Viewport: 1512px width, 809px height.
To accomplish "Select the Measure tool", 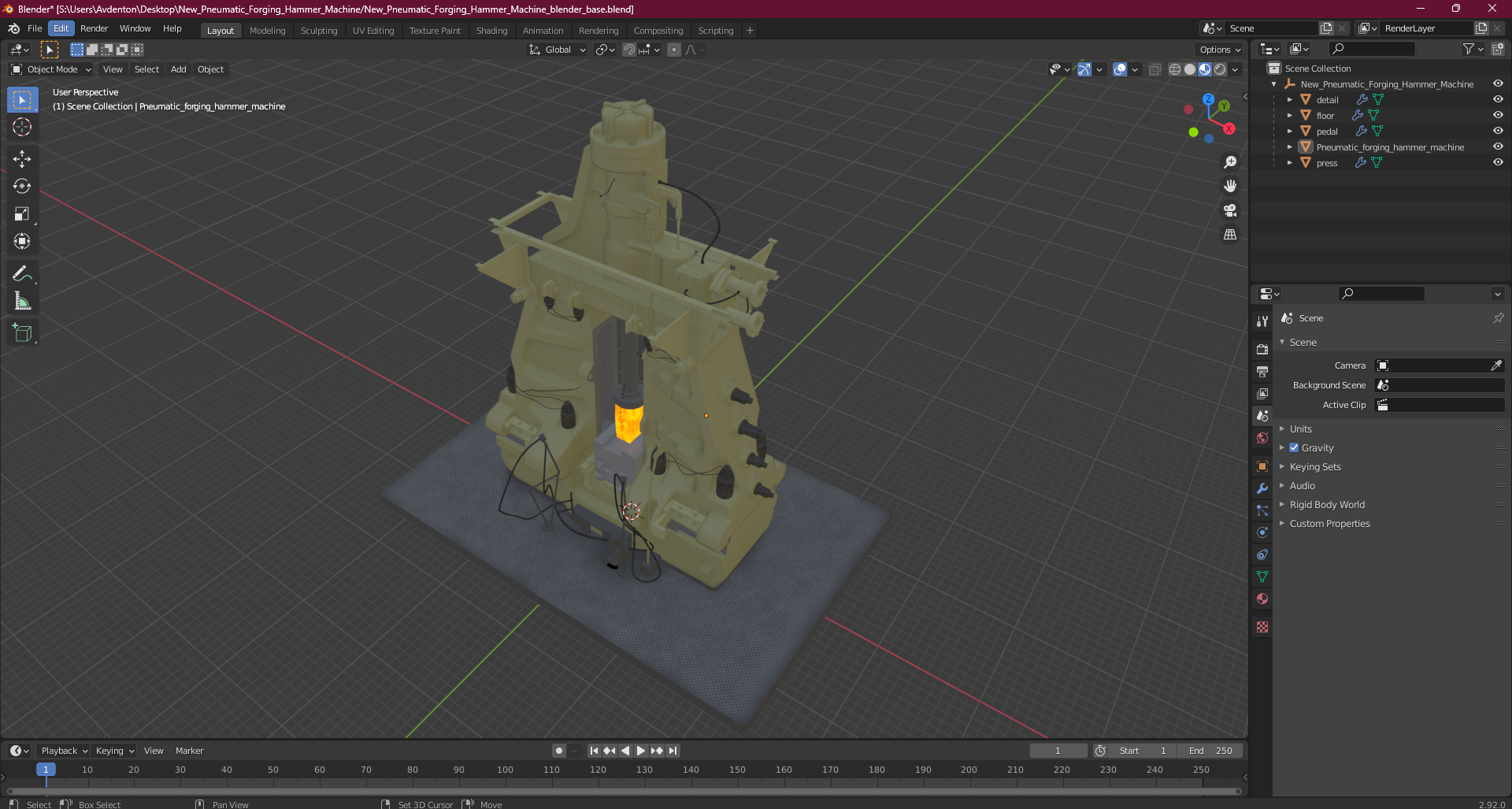I will click(22, 301).
